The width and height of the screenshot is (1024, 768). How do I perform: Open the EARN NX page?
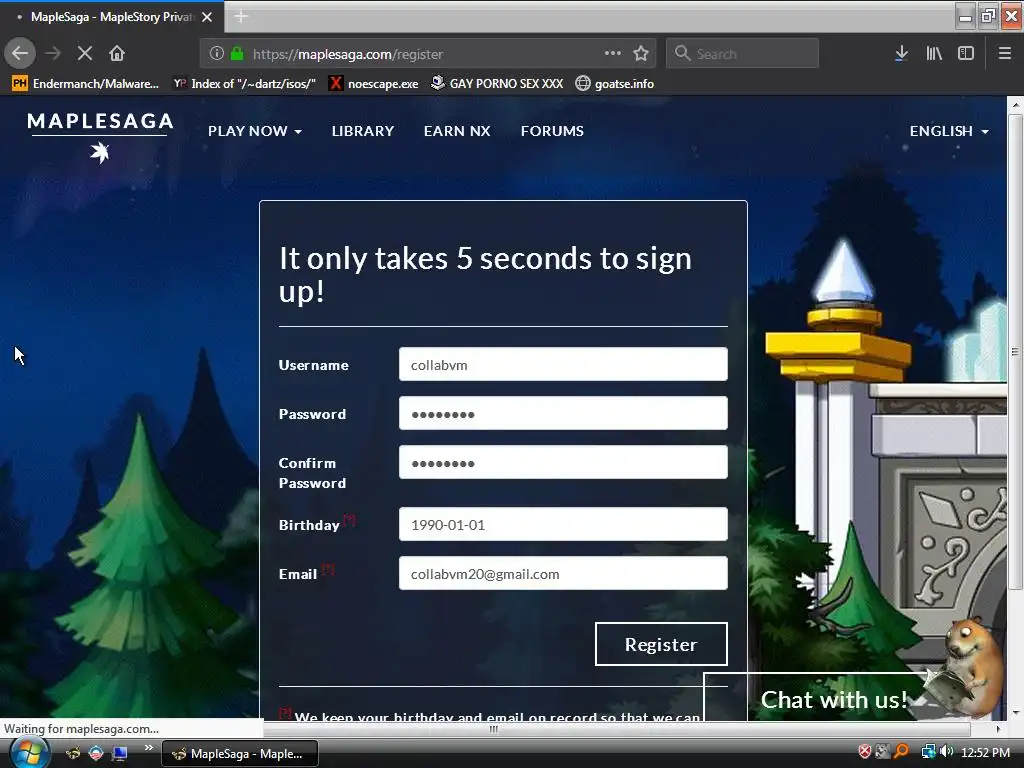(456, 131)
